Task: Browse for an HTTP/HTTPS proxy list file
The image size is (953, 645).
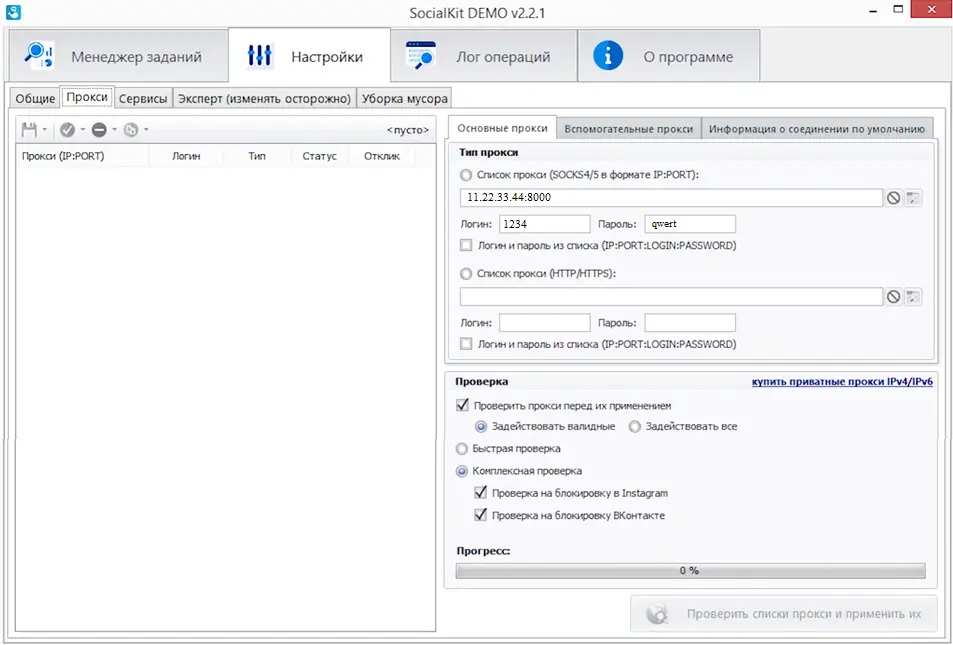Action: 913,297
